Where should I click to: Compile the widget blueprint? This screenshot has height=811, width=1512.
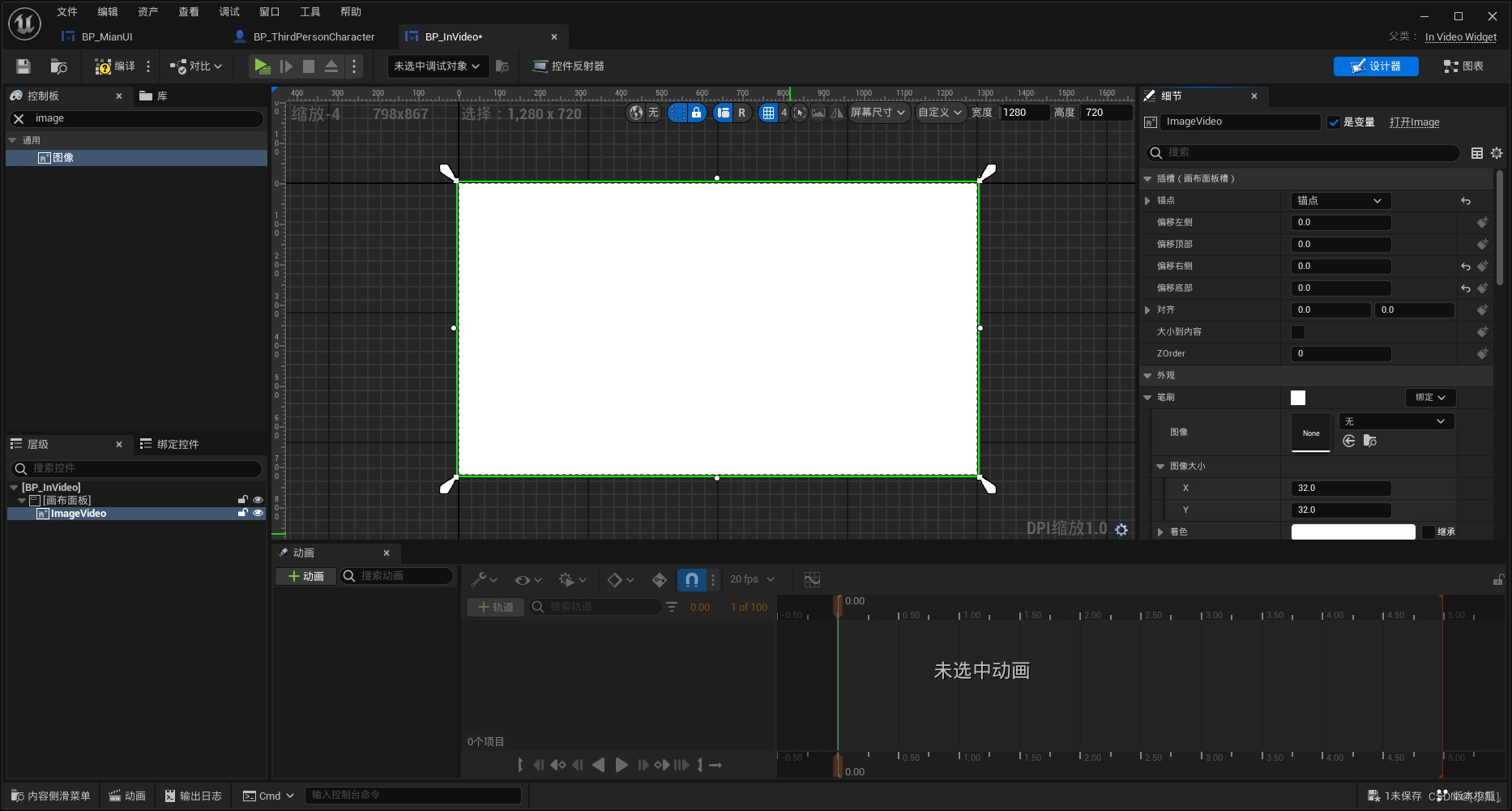[115, 66]
